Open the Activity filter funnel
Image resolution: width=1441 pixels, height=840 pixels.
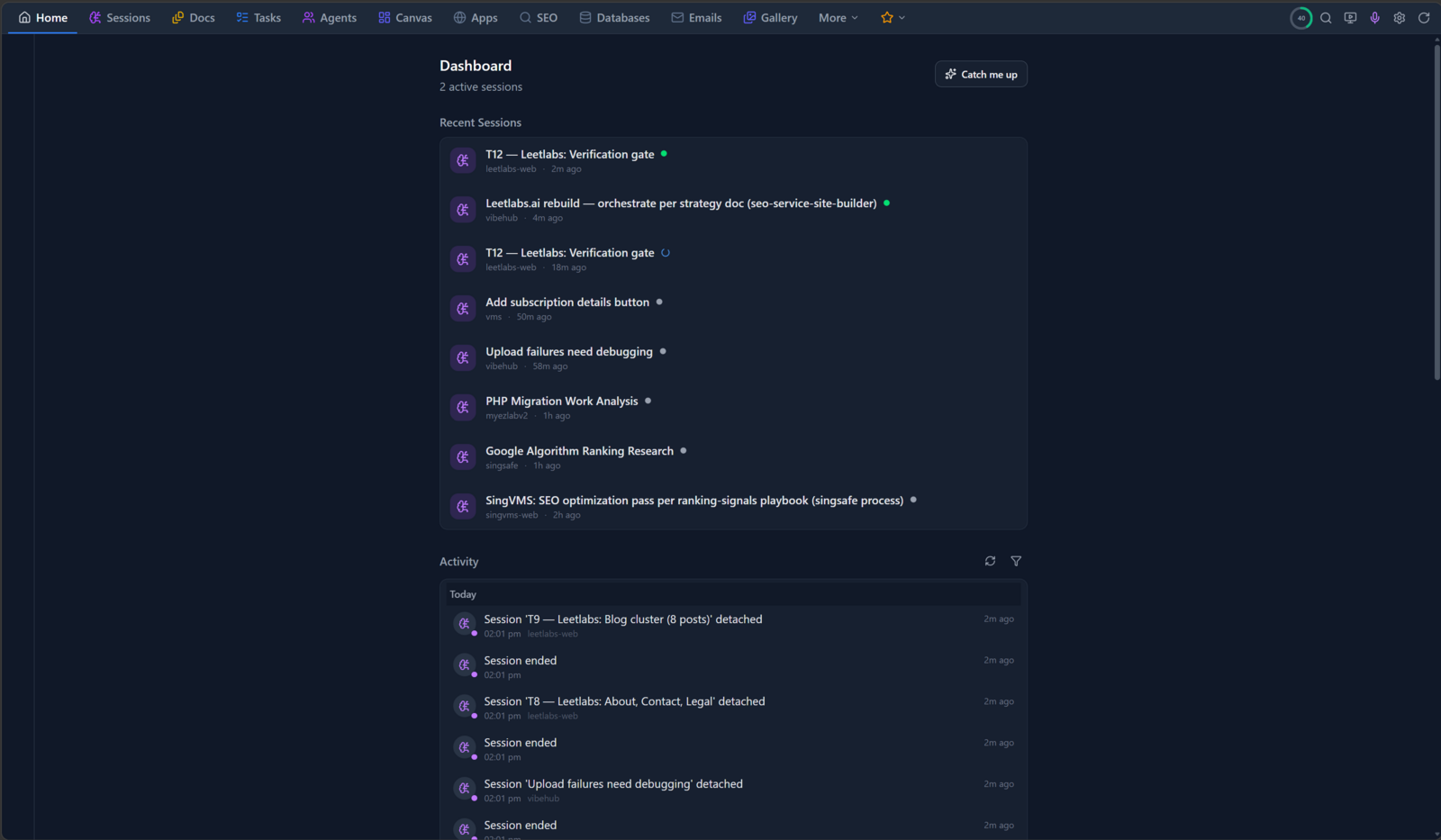pos(1016,561)
